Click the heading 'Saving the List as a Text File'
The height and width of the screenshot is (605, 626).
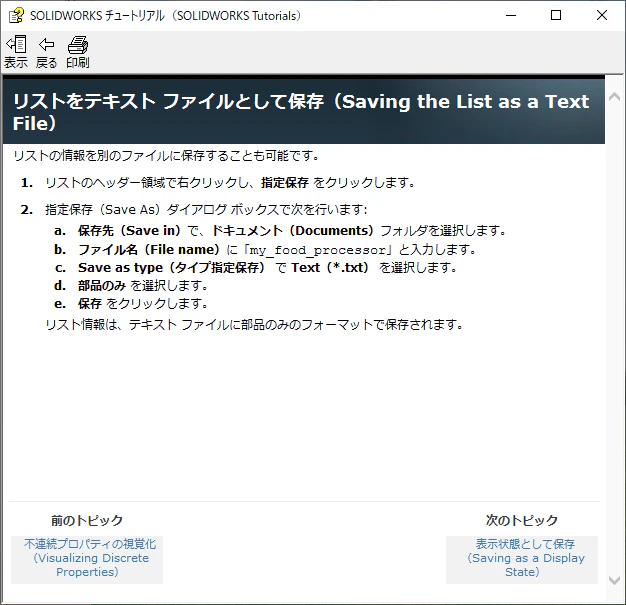(301, 112)
